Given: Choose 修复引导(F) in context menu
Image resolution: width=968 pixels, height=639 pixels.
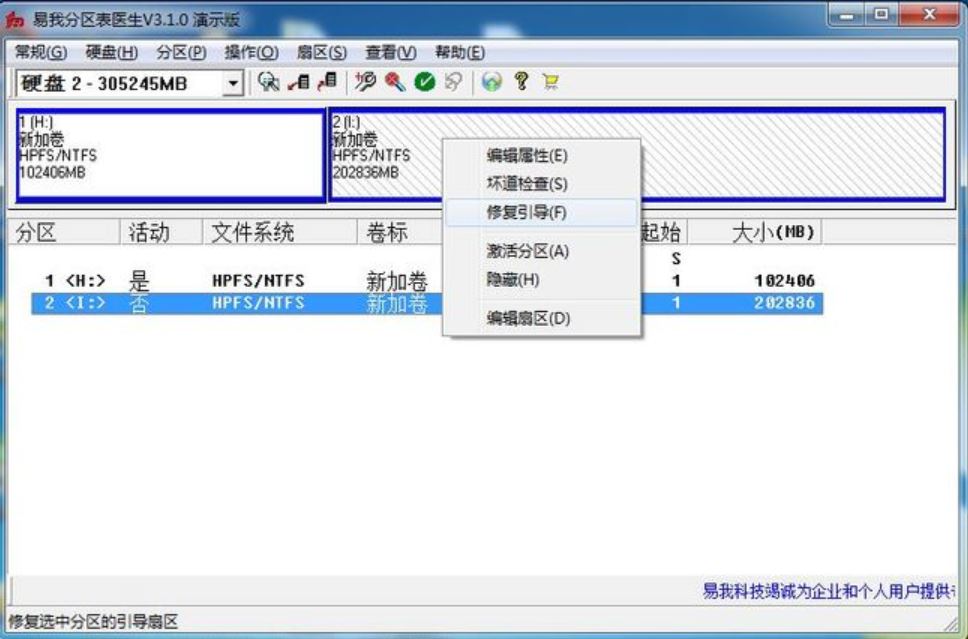Looking at the screenshot, I should coord(541,212).
